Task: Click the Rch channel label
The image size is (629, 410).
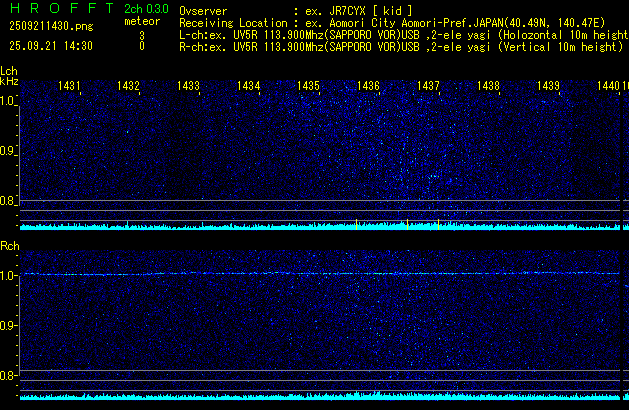Action: [x=9, y=246]
